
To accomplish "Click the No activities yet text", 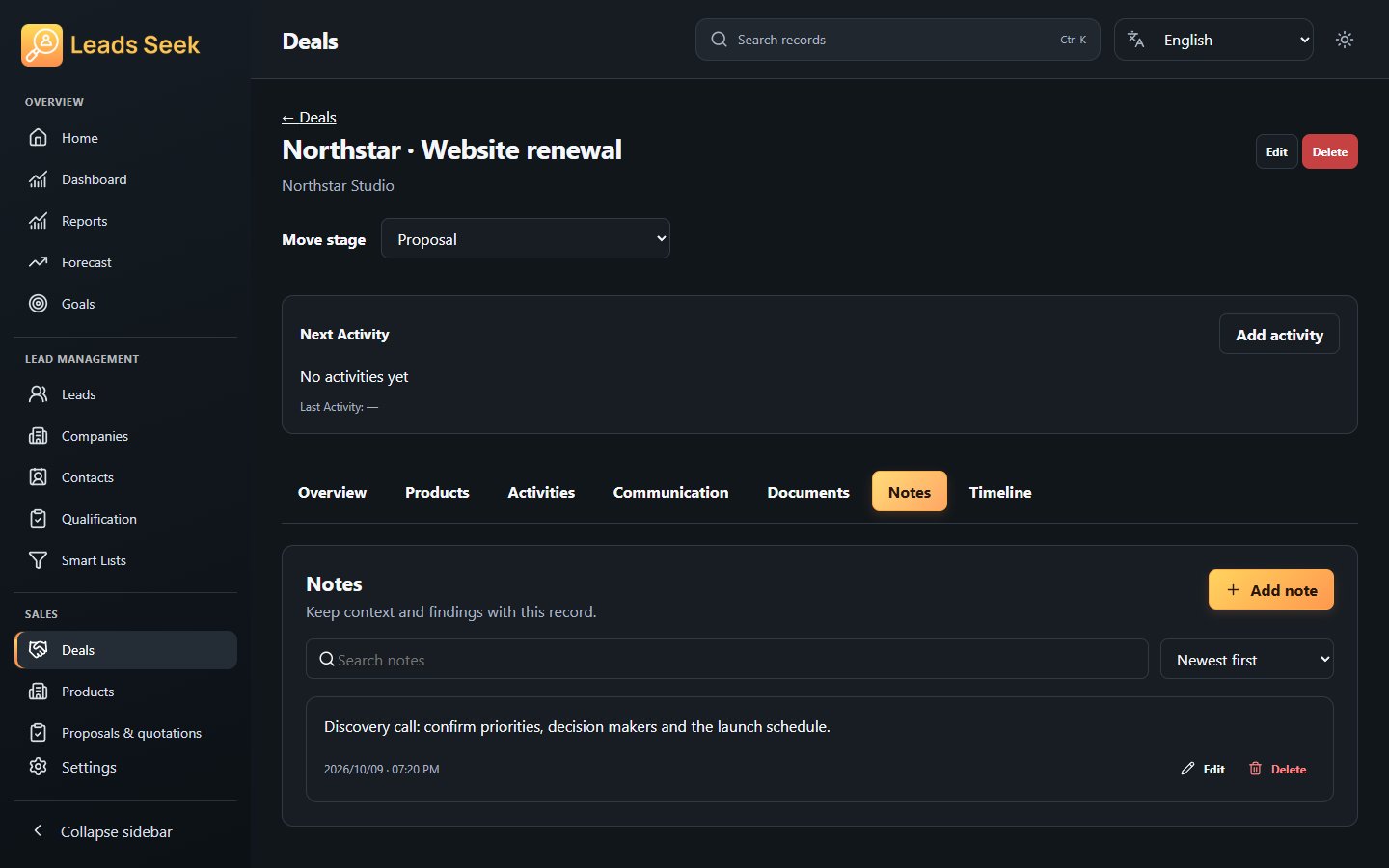I will 354,376.
